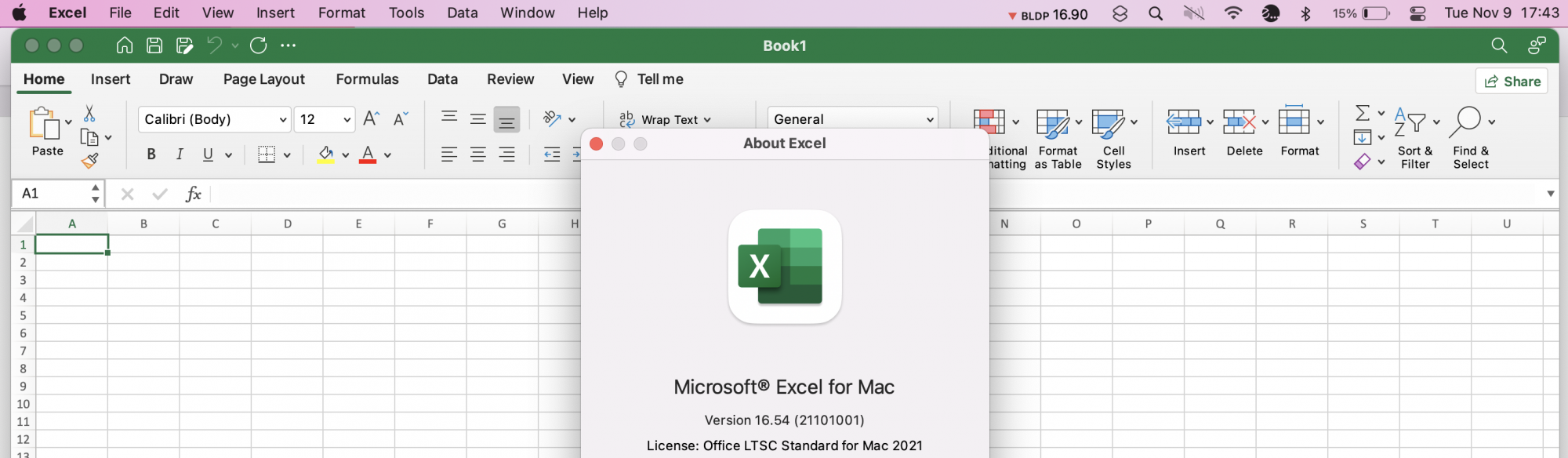Screen dimensions: 1568x458
Task: Click the fx insert function button
Action: (x=193, y=194)
